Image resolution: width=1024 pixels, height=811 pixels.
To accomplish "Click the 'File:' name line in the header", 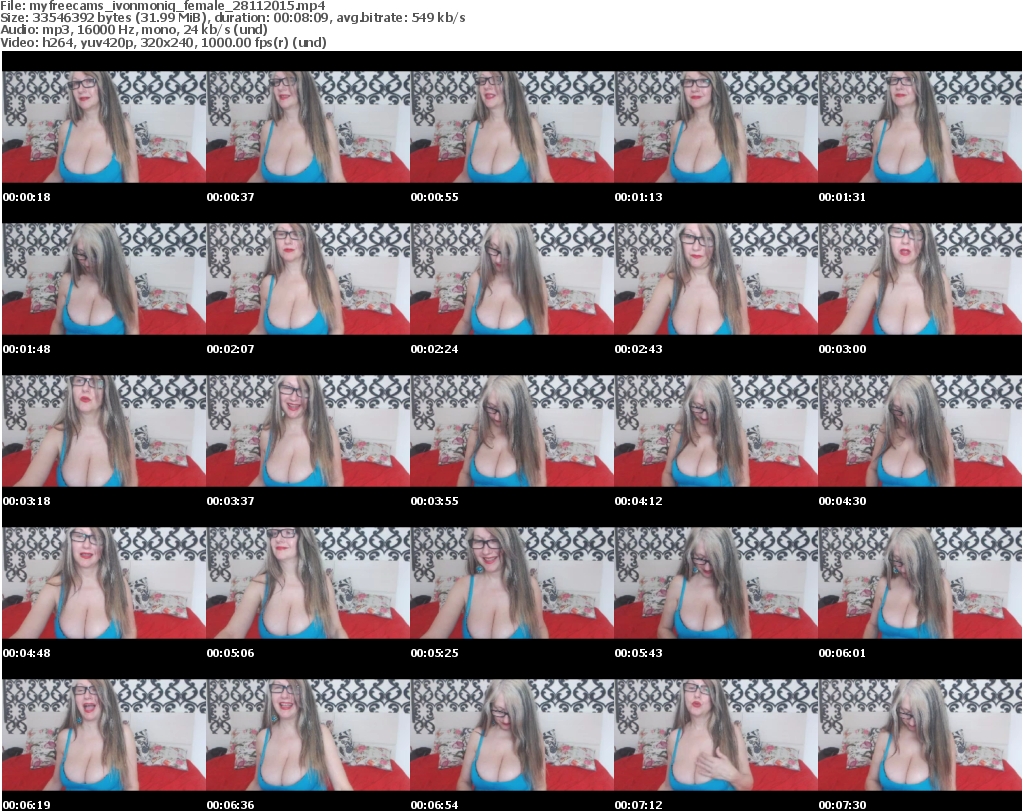I will [163, 6].
